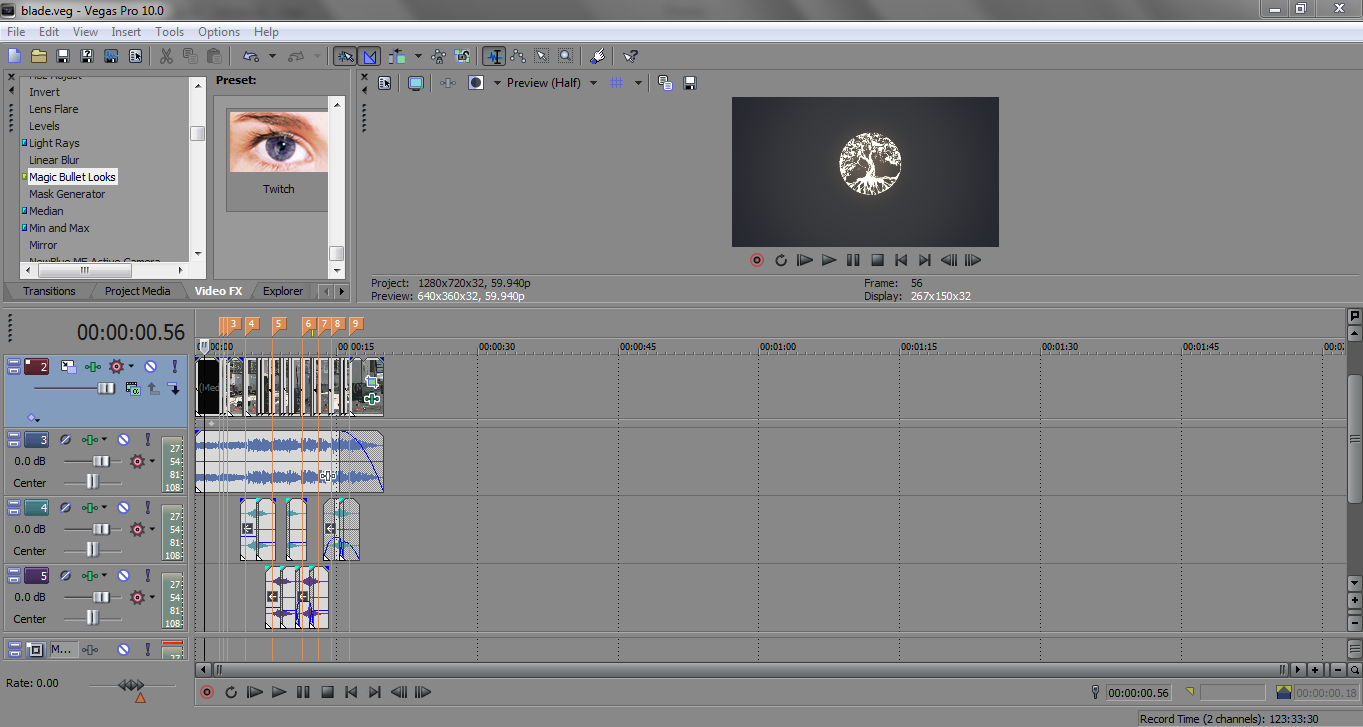Select the Lens Flare effect
Viewport: 1363px width, 727px height.
[x=54, y=109]
